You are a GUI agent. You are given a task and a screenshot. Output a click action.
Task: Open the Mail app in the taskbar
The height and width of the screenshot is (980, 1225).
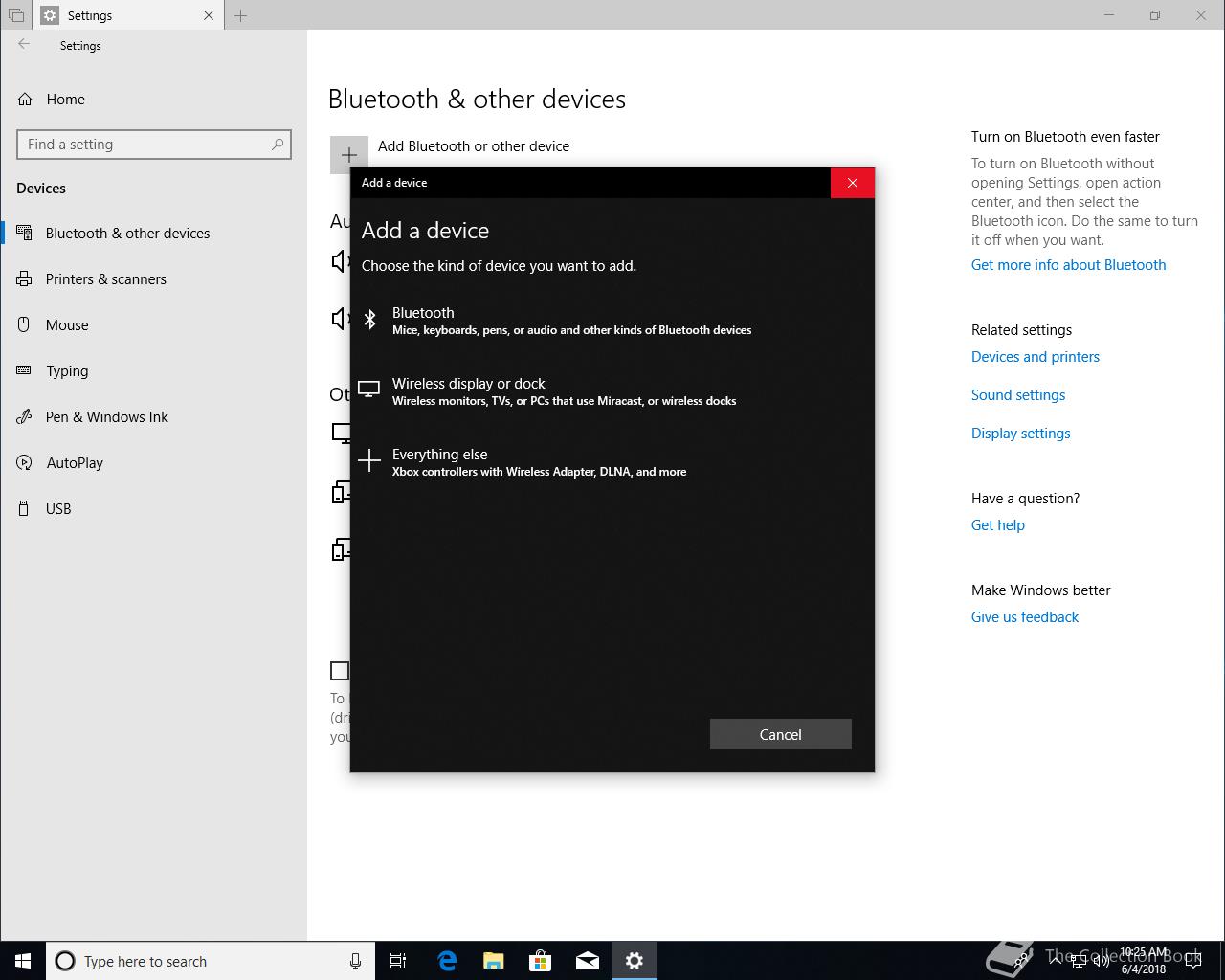[x=588, y=961]
